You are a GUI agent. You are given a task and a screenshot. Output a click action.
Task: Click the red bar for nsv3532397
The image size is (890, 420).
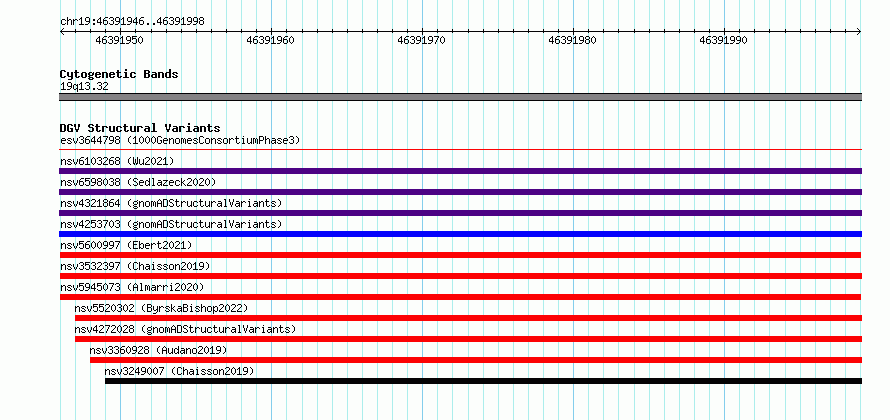click(x=460, y=276)
